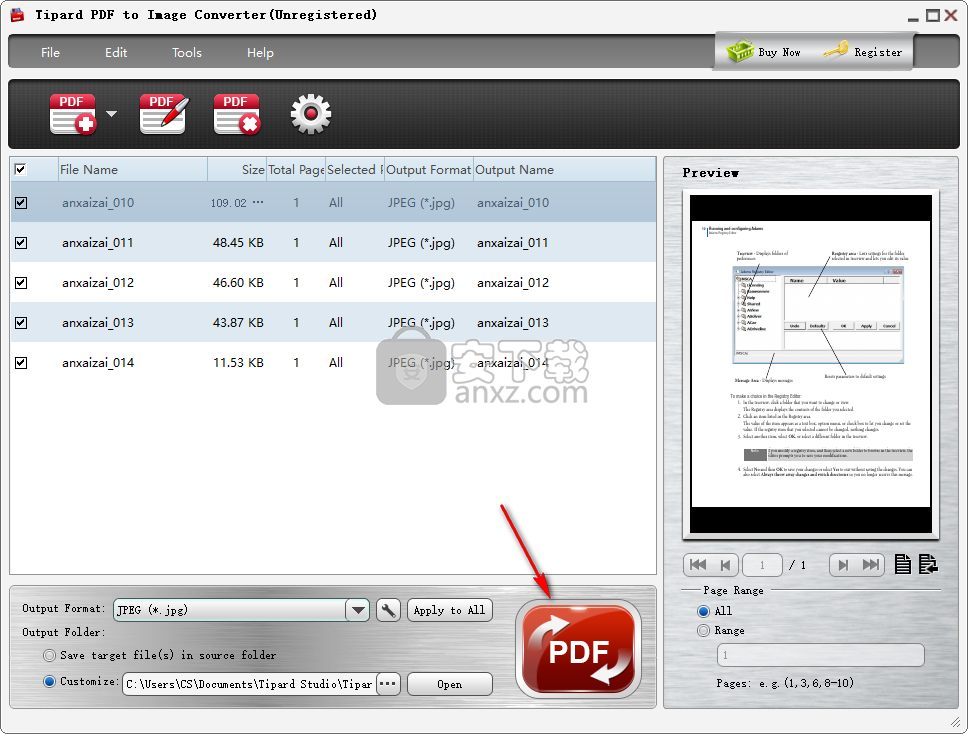The height and width of the screenshot is (734, 968).
Task: Click the preview page number field
Action: (x=762, y=565)
